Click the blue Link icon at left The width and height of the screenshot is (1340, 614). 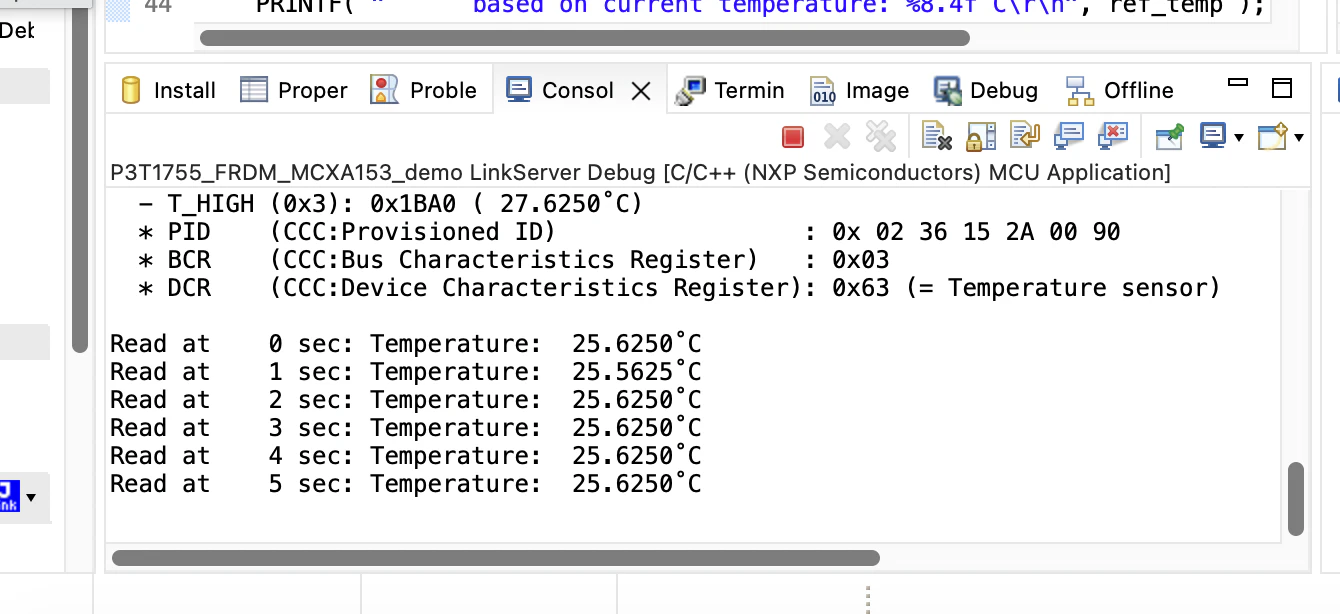coord(10,497)
